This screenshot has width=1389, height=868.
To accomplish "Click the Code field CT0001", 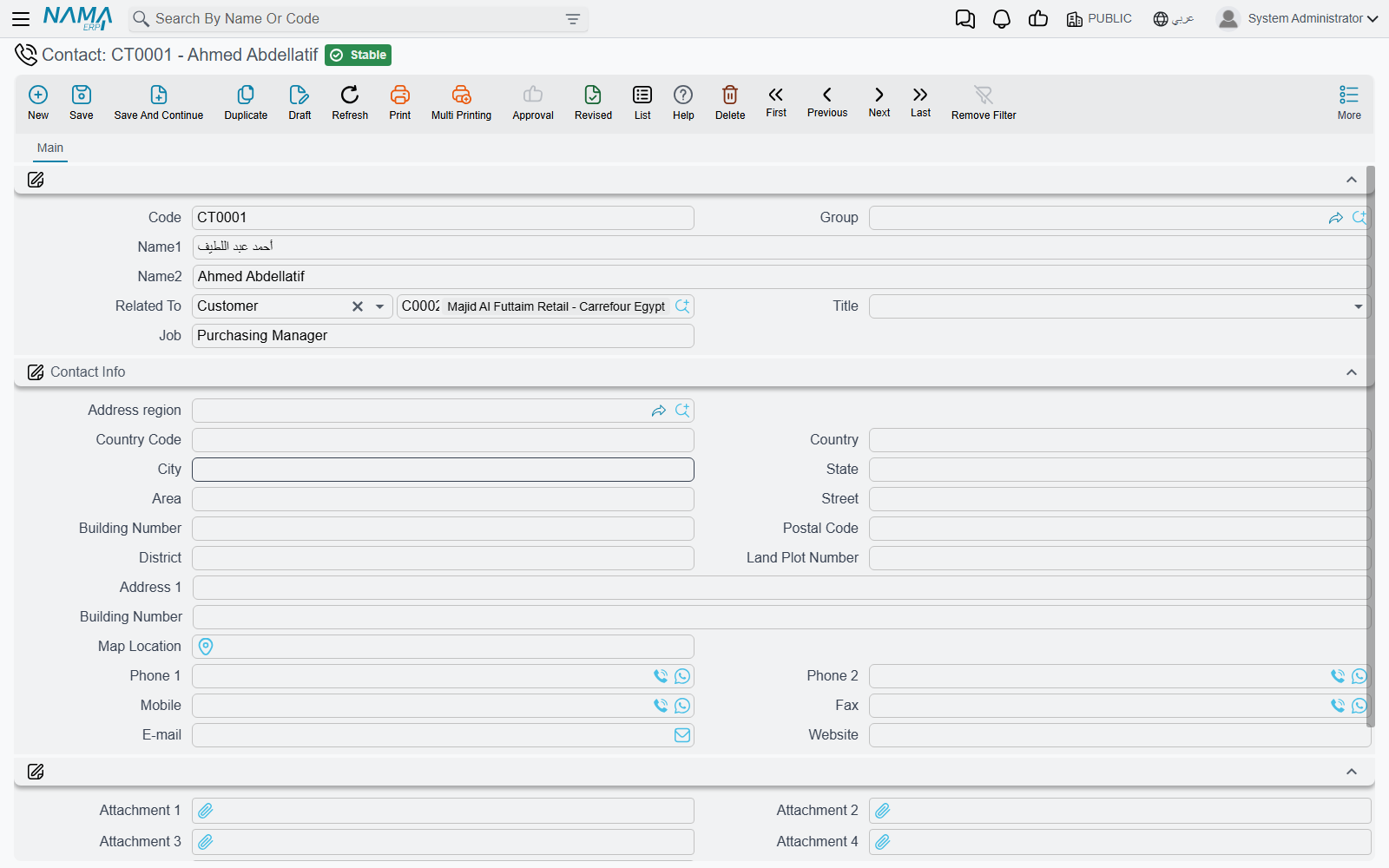I will click(443, 218).
